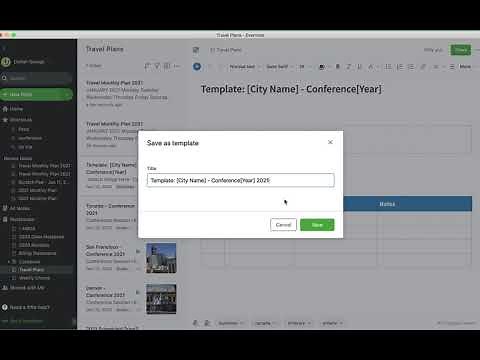This screenshot has height=360, width=480.
Task: Close the Save as template dialog with X
Action: coord(330,142)
